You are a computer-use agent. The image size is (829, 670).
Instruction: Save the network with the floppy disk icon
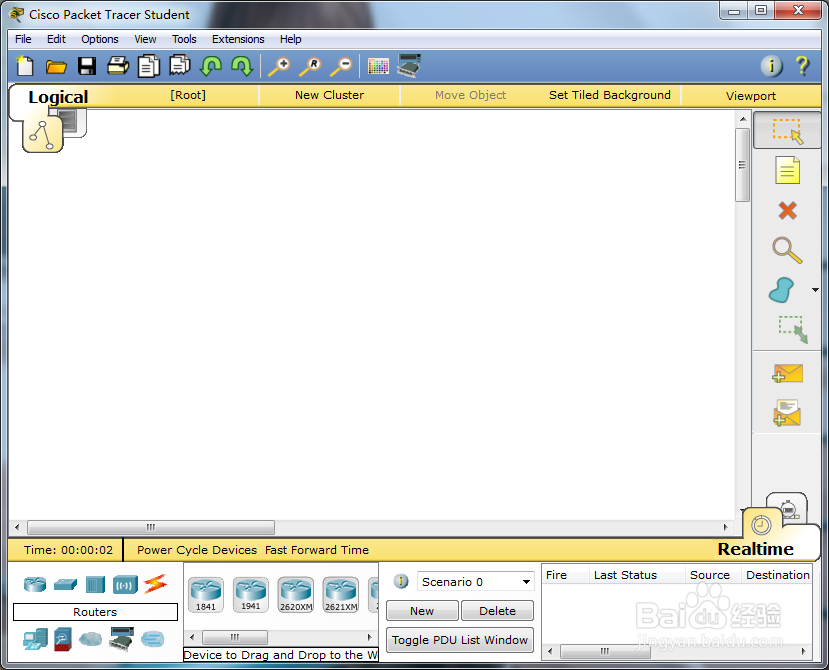[87, 66]
